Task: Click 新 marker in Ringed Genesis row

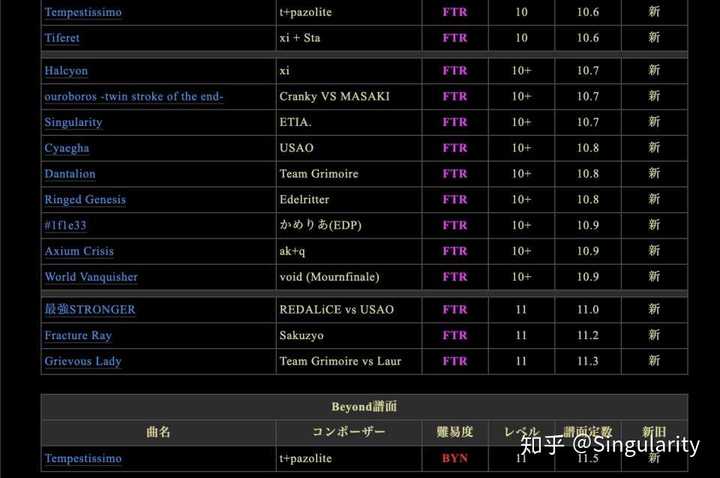Action: [654, 199]
